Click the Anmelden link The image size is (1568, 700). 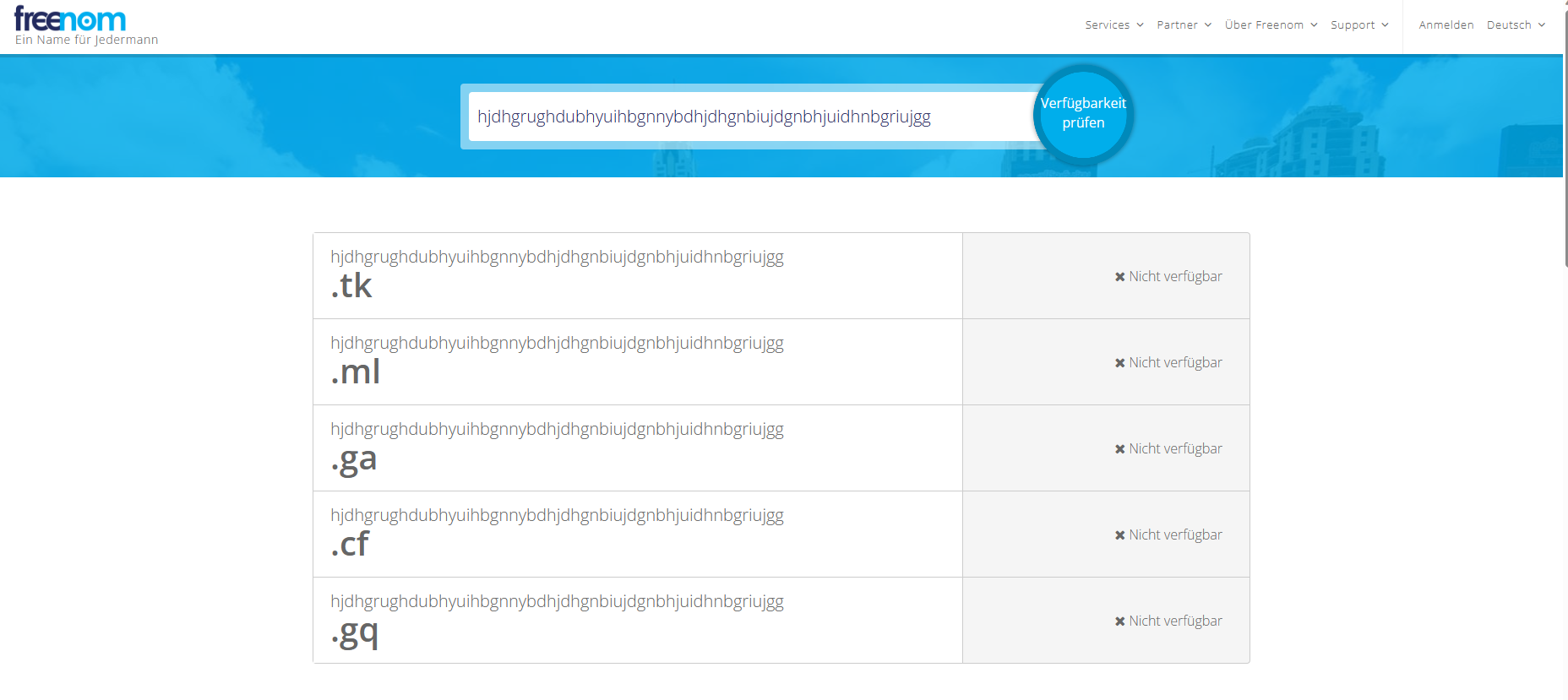point(1445,25)
